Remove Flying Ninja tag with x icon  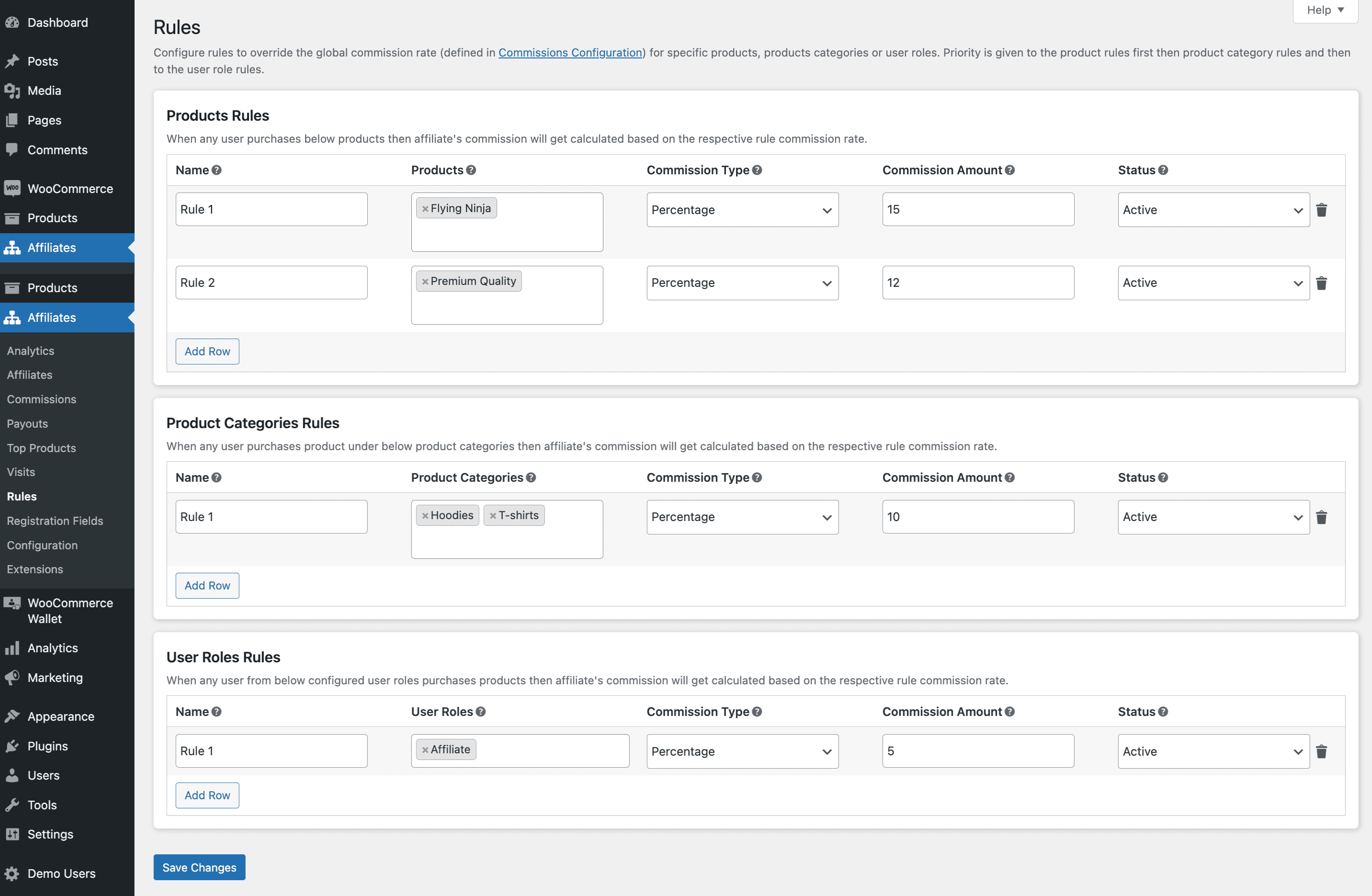coord(425,209)
